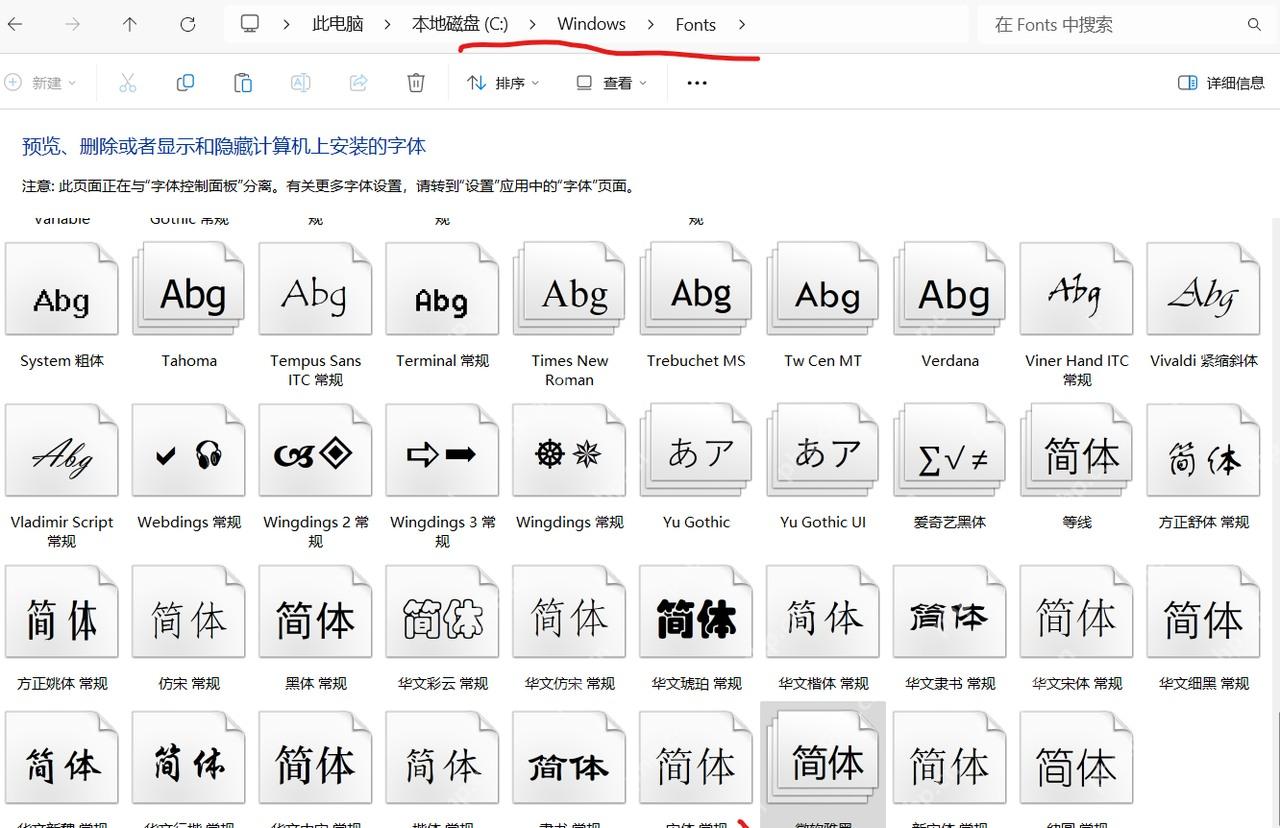1280x828 pixels.
Task: Click the search magnifier icon
Action: point(1254,24)
